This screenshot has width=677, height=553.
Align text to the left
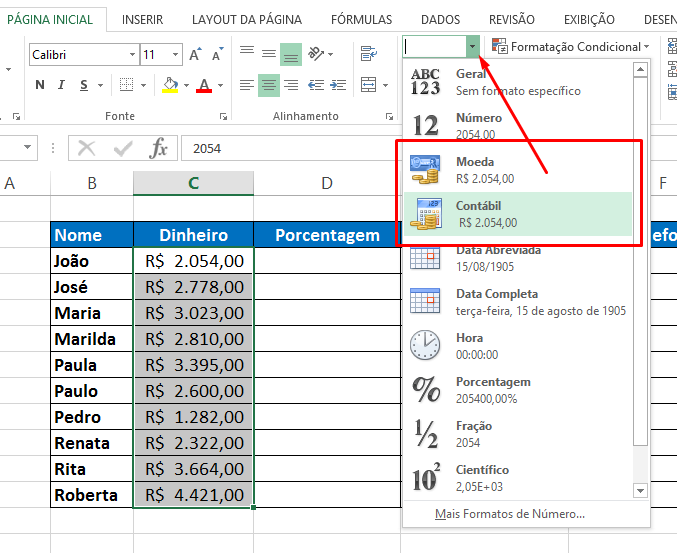[x=247, y=85]
